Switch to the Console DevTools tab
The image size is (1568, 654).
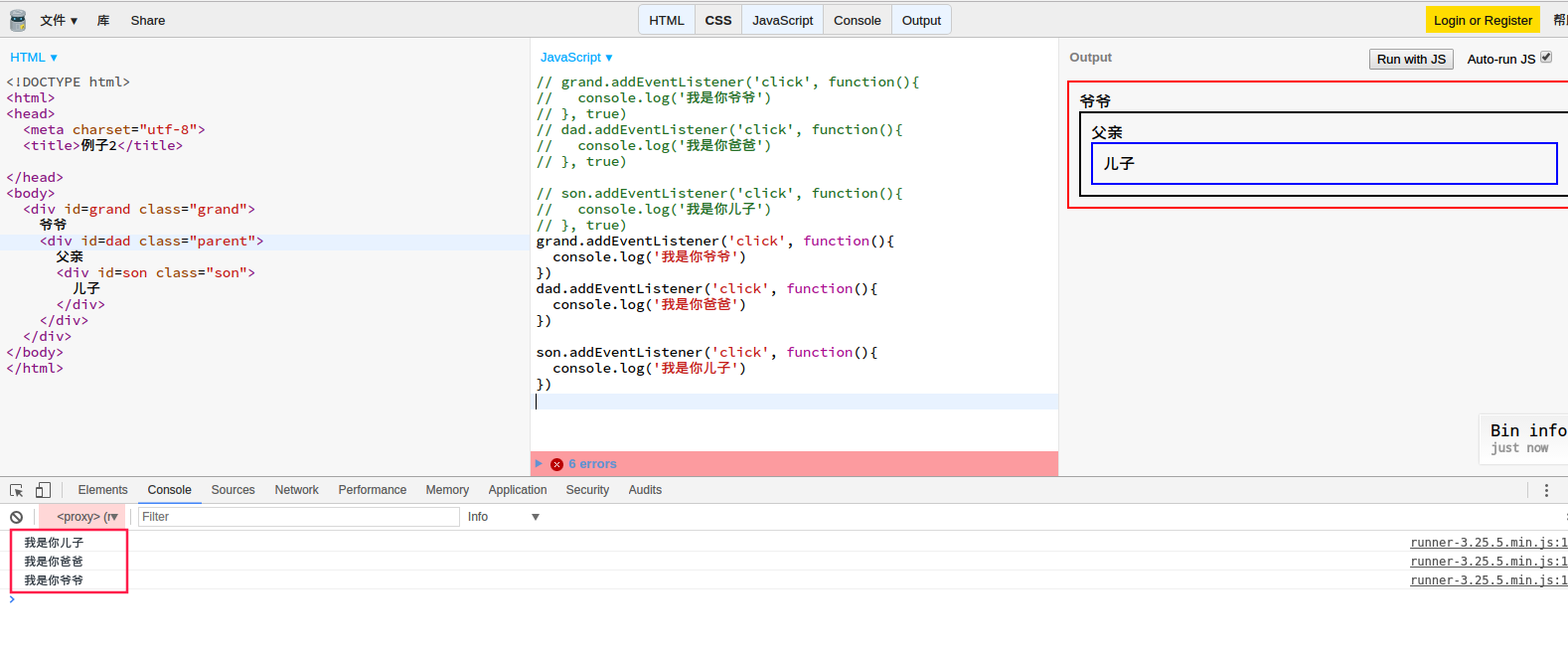[170, 490]
